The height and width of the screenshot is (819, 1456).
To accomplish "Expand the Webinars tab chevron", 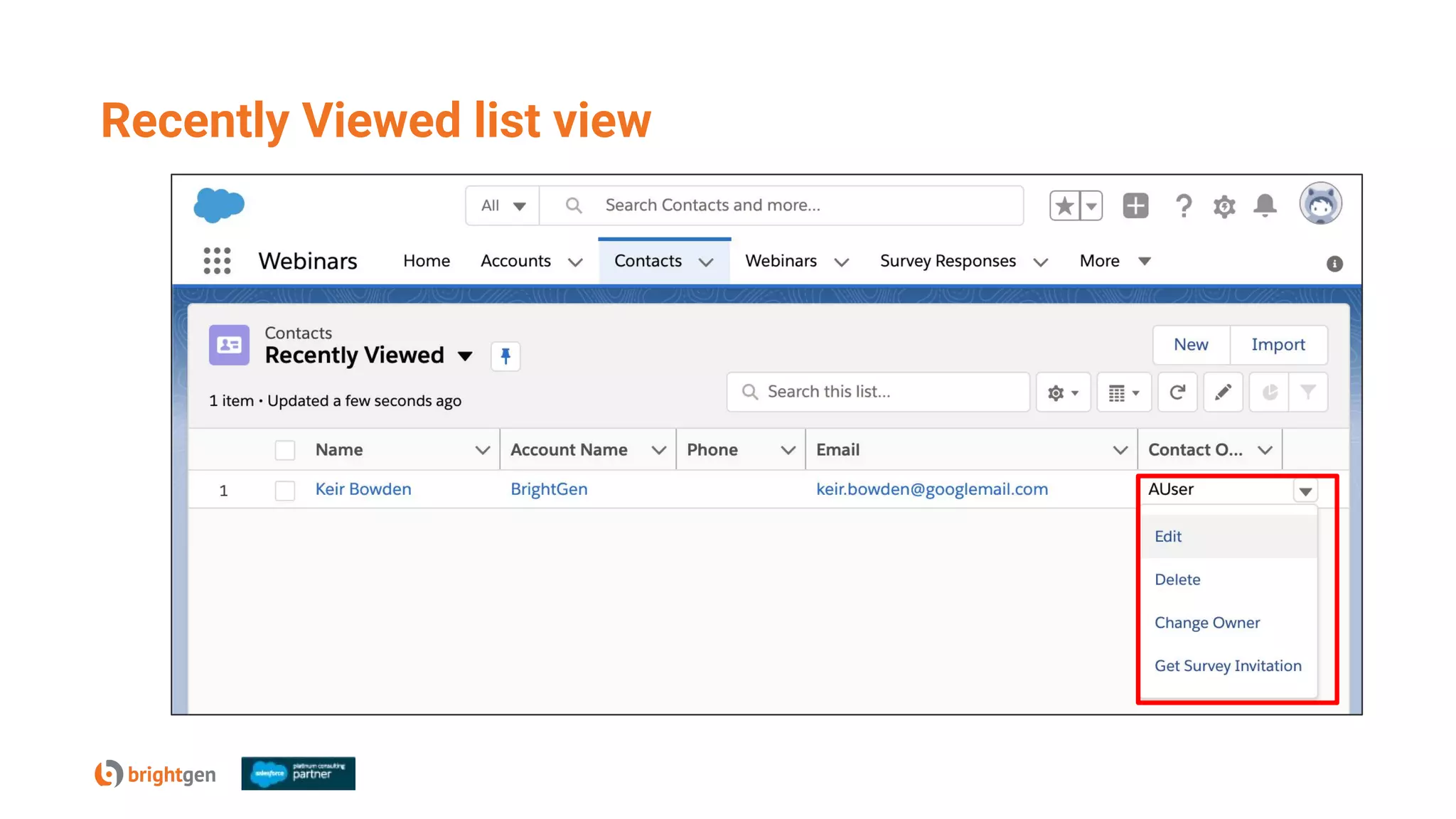I will 842,262.
